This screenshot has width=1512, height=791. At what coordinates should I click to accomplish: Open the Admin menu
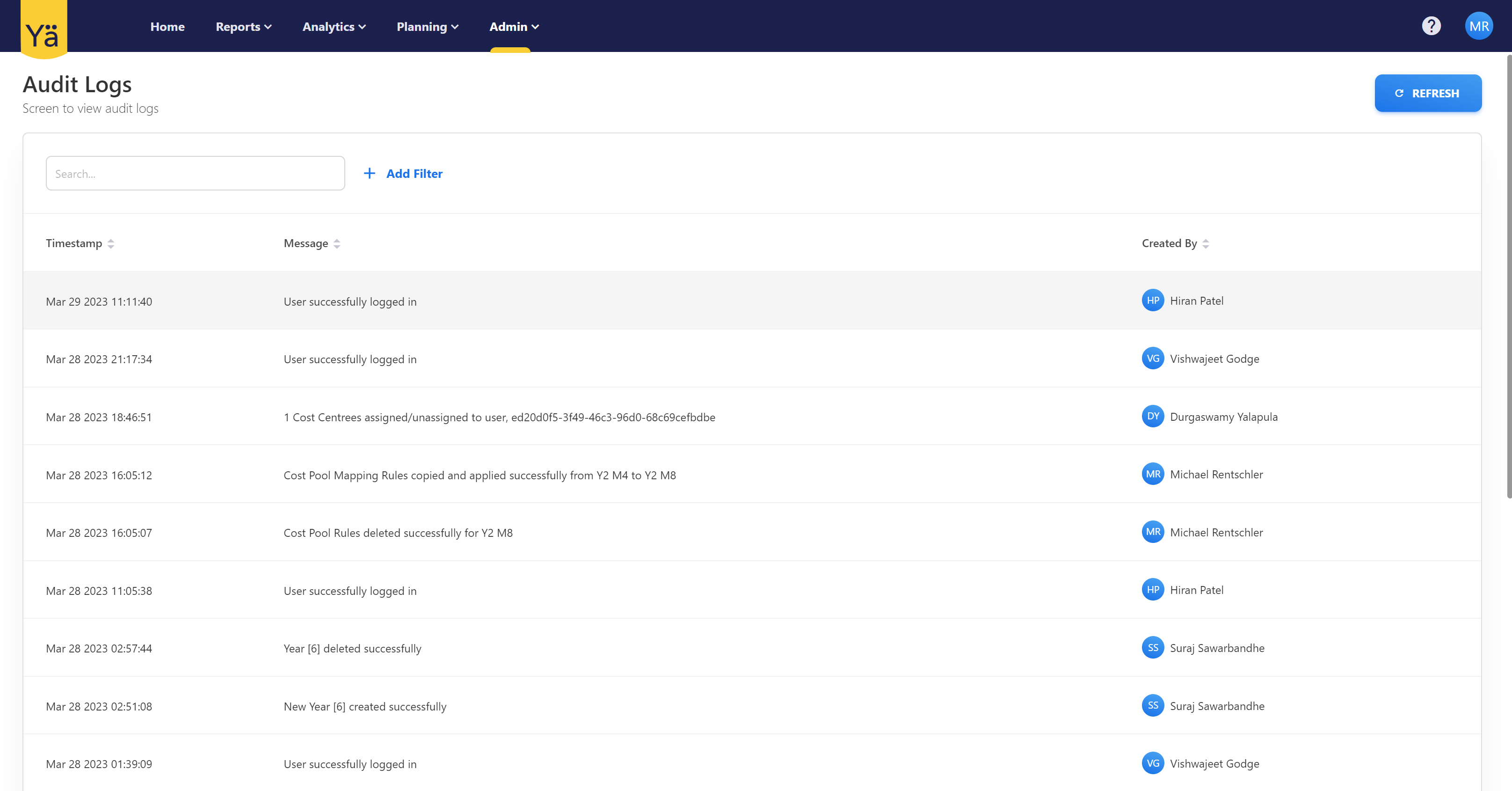tap(514, 27)
